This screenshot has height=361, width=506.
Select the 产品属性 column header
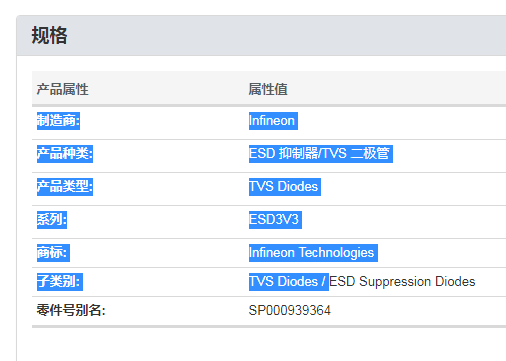click(x=62, y=89)
